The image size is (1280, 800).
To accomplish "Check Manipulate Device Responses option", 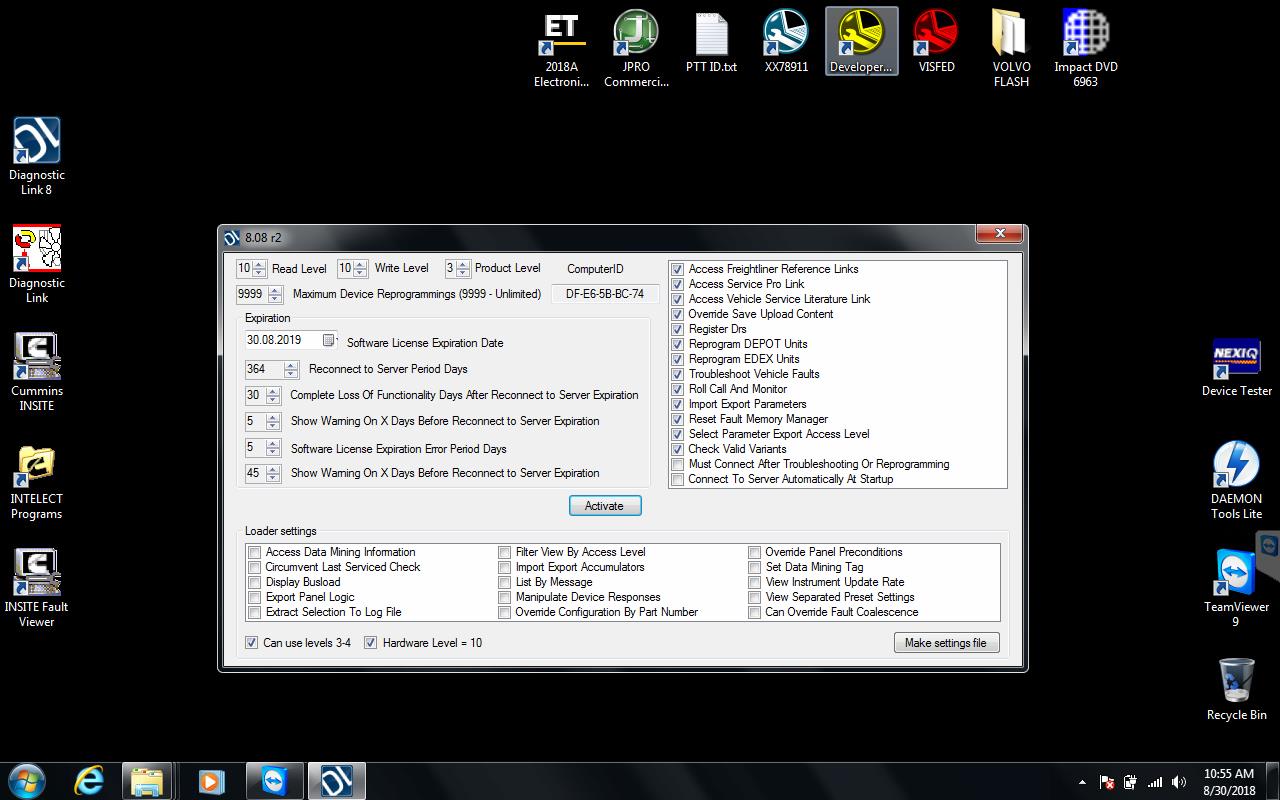I will pos(505,597).
